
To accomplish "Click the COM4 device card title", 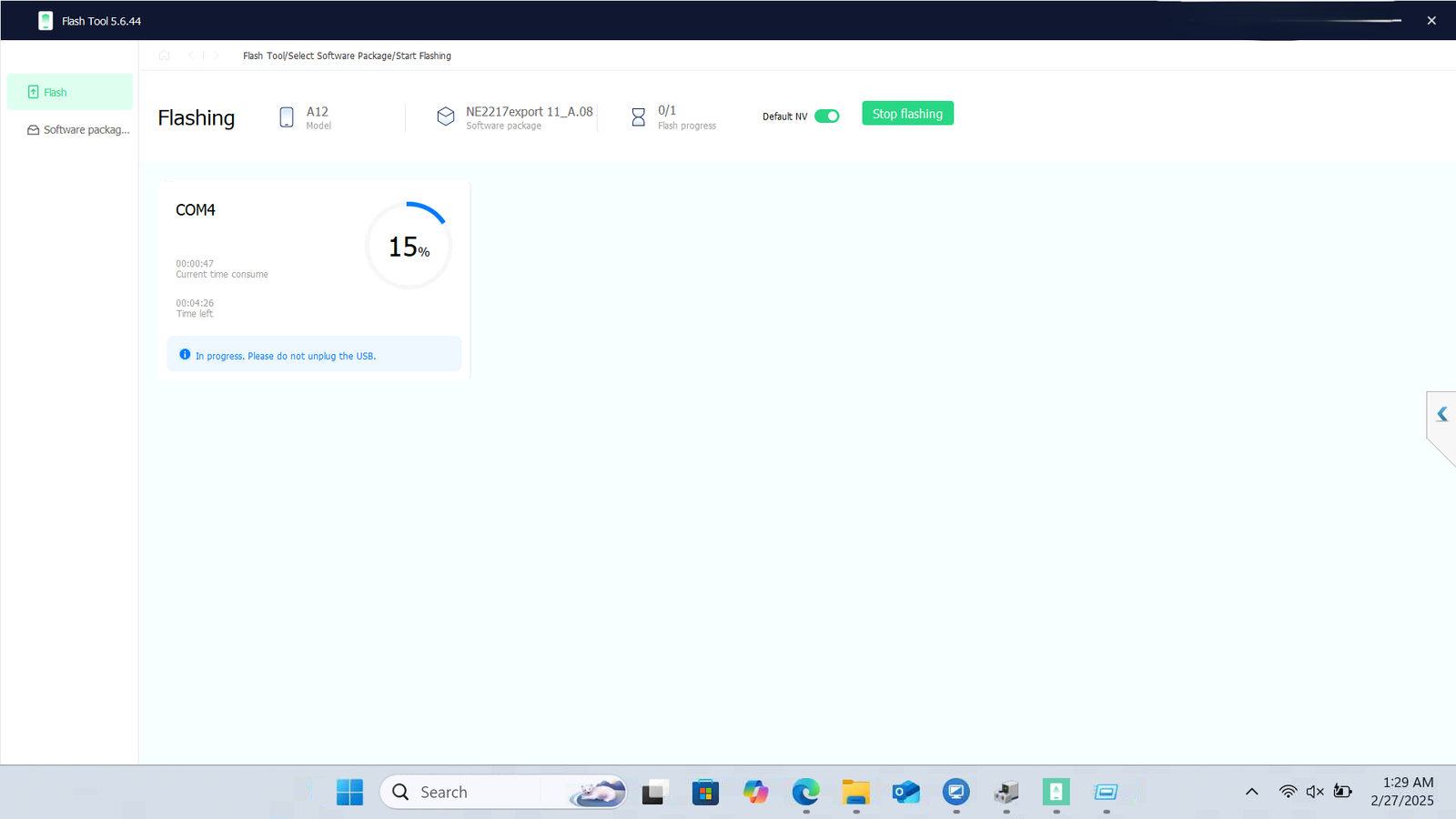I will [x=196, y=209].
